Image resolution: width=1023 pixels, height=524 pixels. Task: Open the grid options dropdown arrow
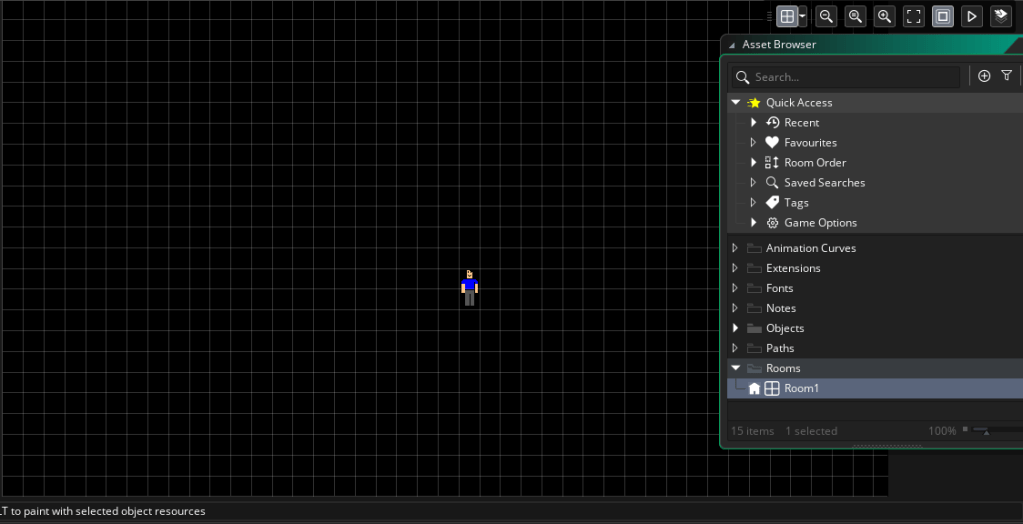point(802,16)
